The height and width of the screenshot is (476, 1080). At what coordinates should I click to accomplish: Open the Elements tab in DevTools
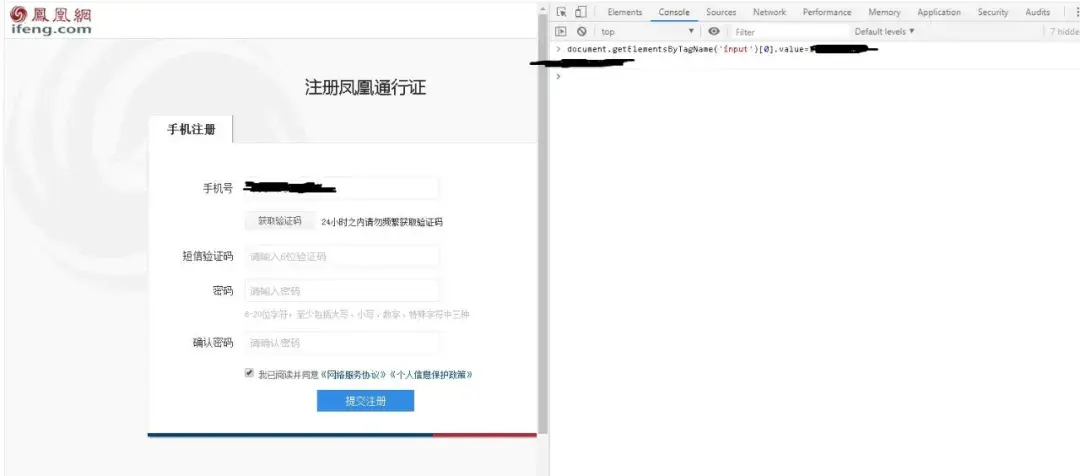point(625,12)
